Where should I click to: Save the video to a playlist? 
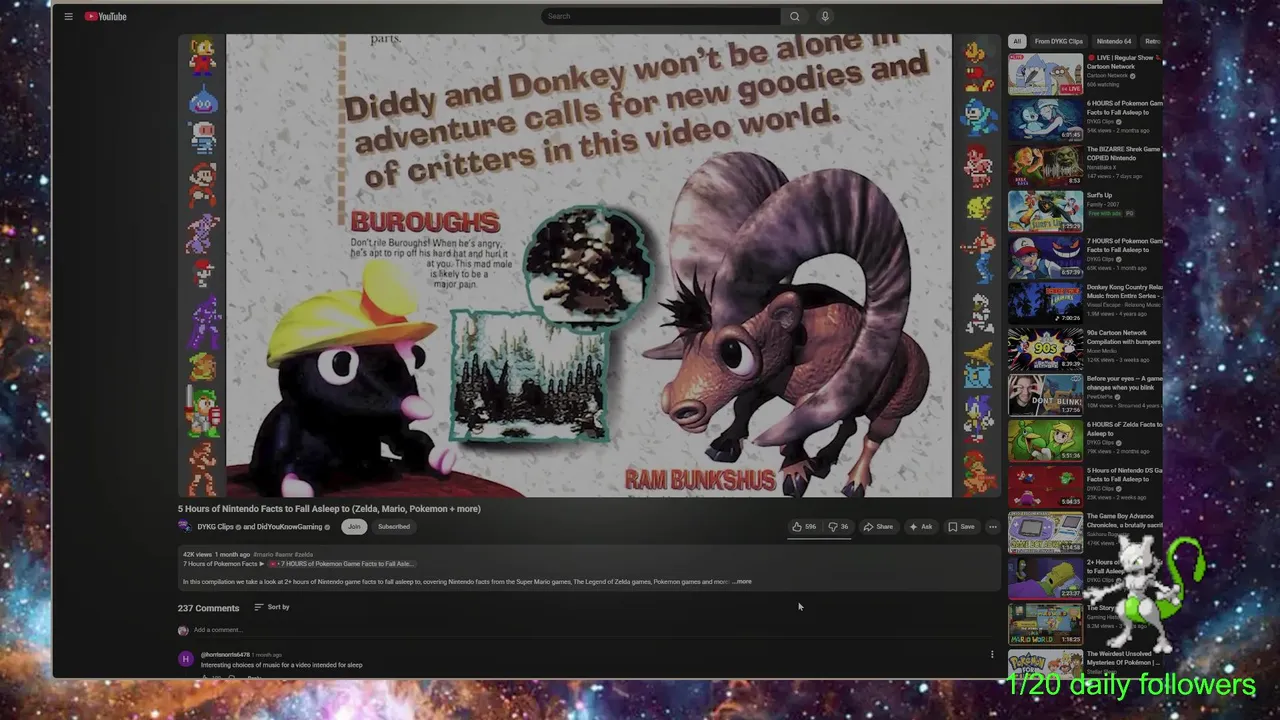(961, 527)
